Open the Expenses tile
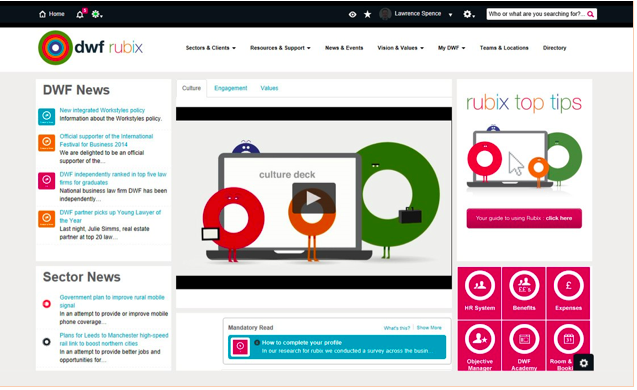The width and height of the screenshot is (637, 390). coord(568,293)
